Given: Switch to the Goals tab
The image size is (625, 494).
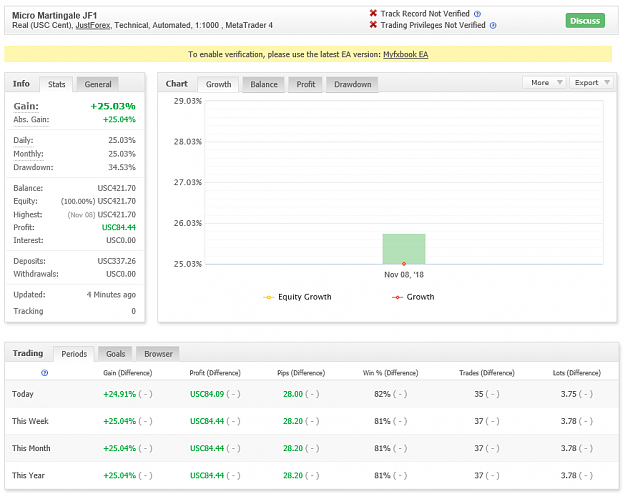Looking at the screenshot, I should point(116,354).
